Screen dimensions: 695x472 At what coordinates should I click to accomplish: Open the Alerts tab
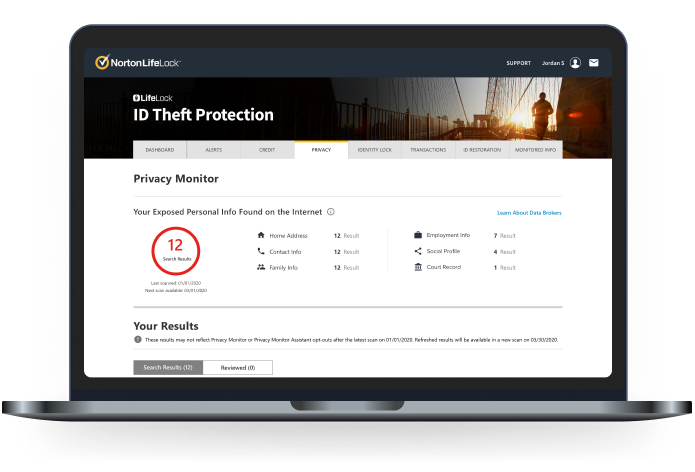click(214, 150)
